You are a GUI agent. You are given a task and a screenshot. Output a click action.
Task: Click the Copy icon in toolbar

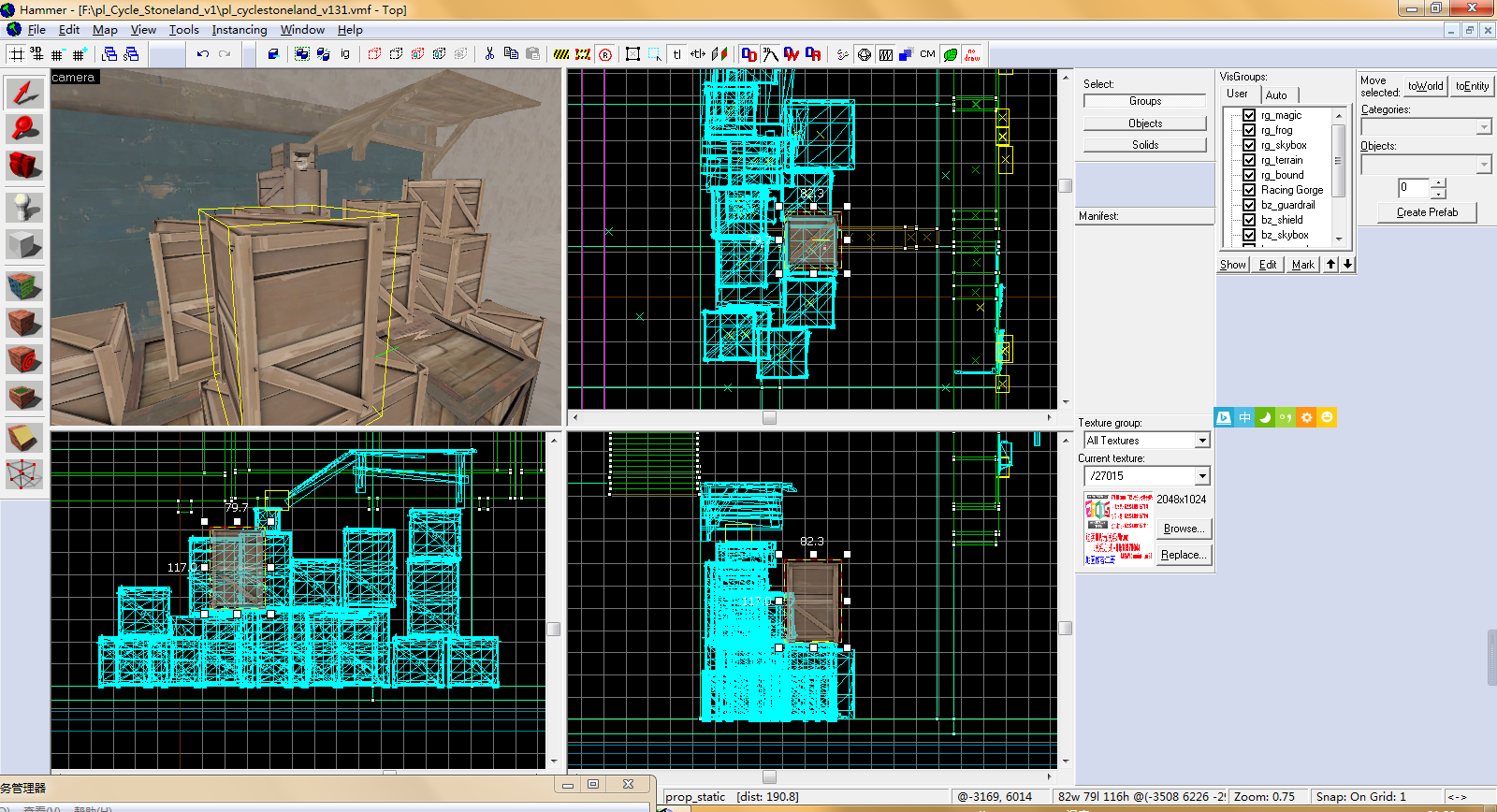511,54
